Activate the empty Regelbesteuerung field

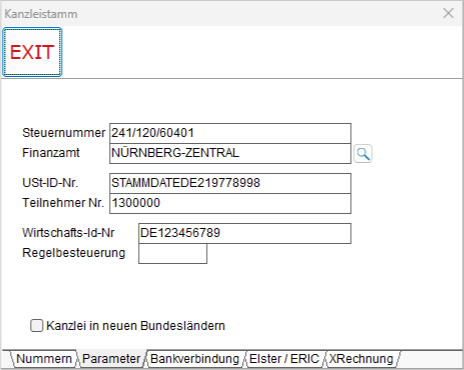point(173,253)
